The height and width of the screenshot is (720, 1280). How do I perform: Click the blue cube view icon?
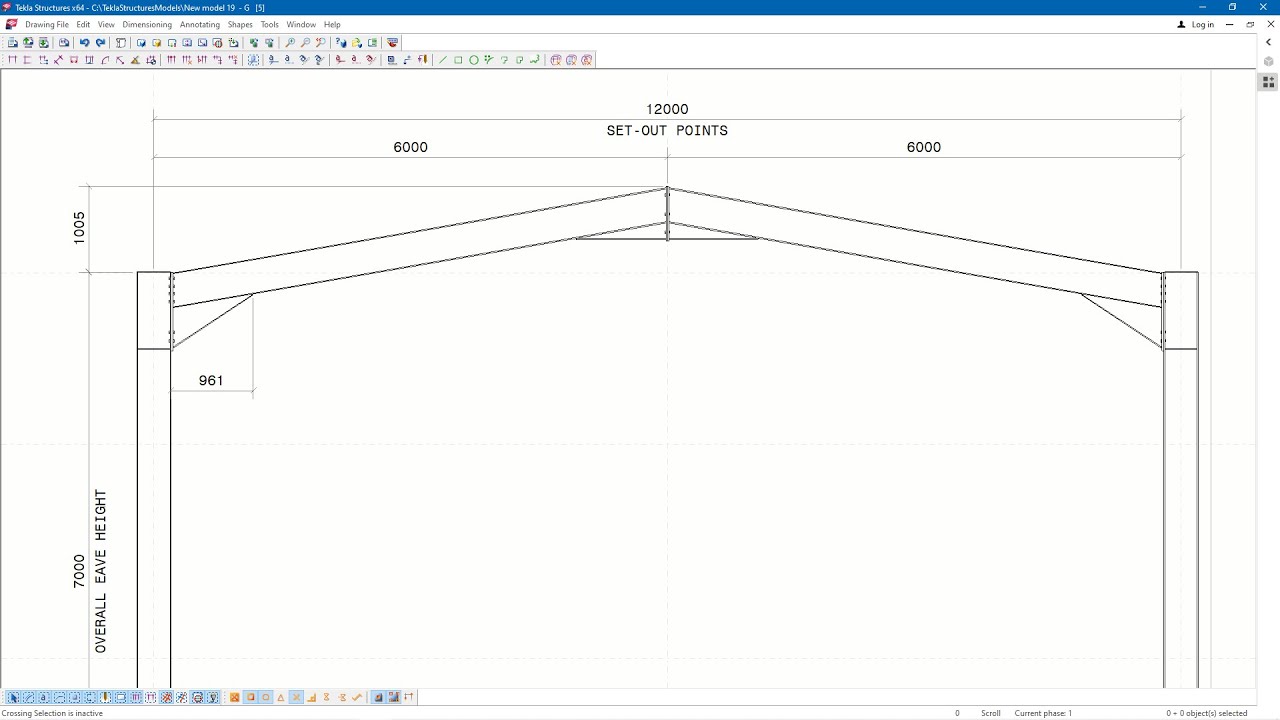click(x=141, y=43)
